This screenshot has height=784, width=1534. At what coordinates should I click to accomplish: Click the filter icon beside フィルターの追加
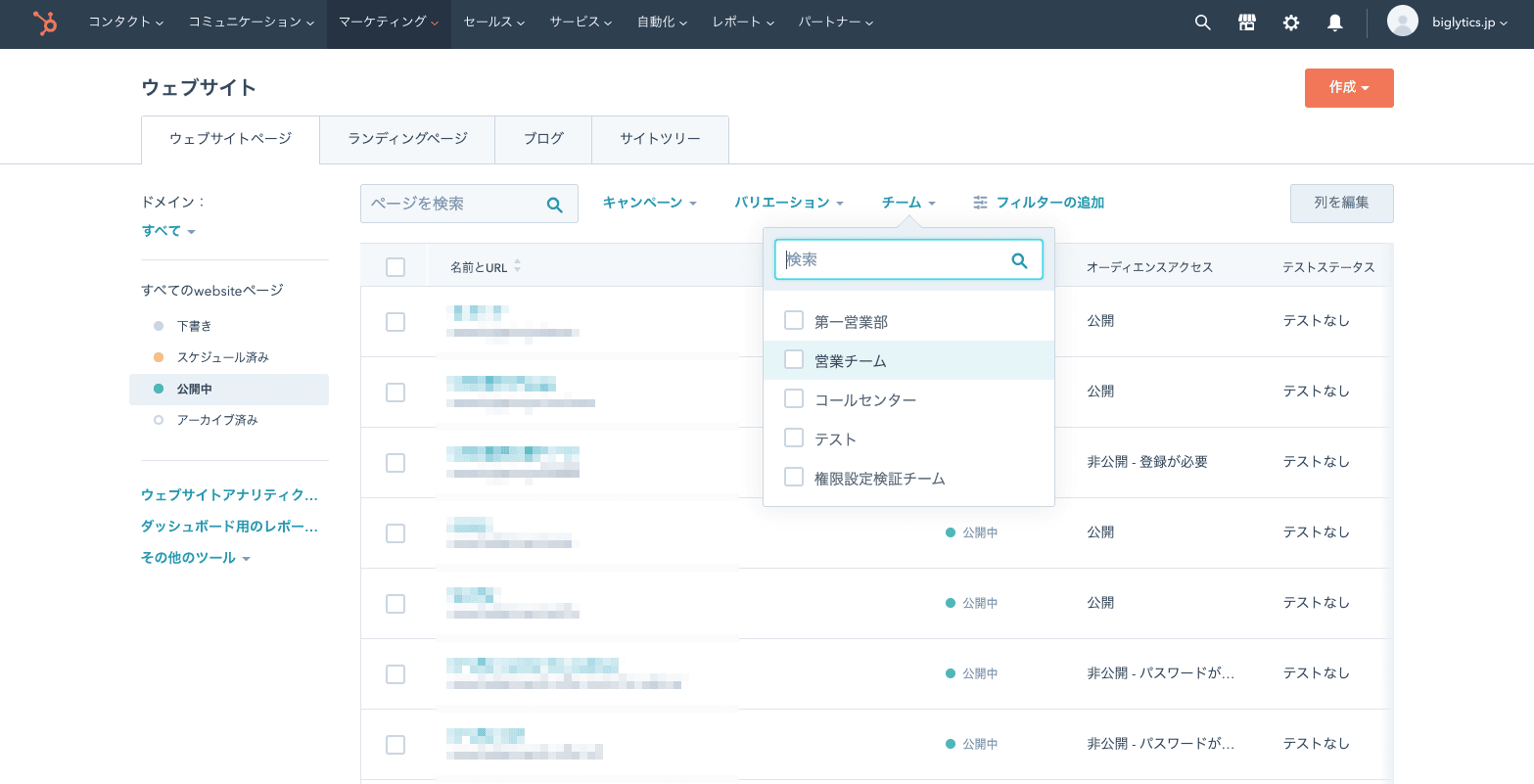pyautogui.click(x=980, y=203)
